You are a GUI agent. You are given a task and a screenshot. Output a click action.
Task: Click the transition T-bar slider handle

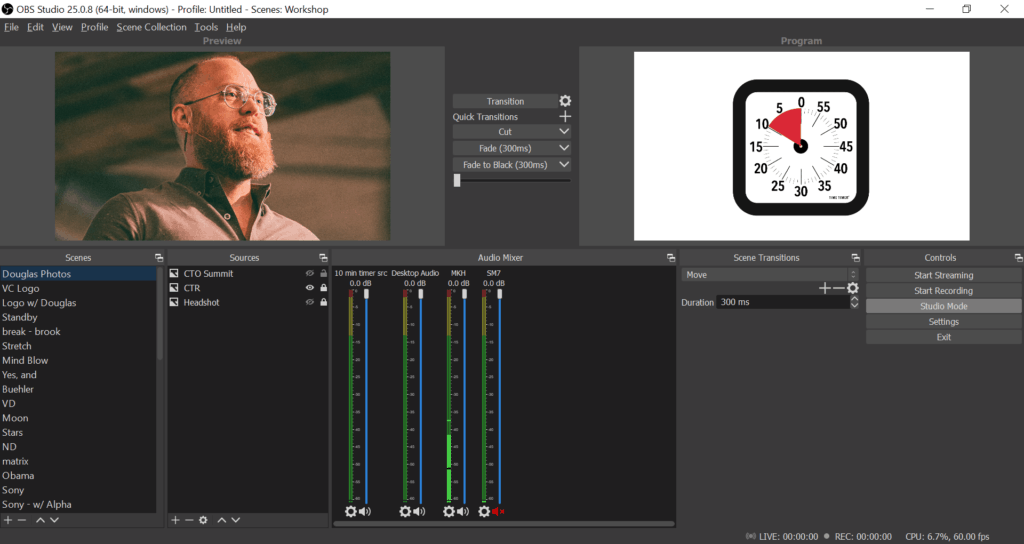(457, 180)
